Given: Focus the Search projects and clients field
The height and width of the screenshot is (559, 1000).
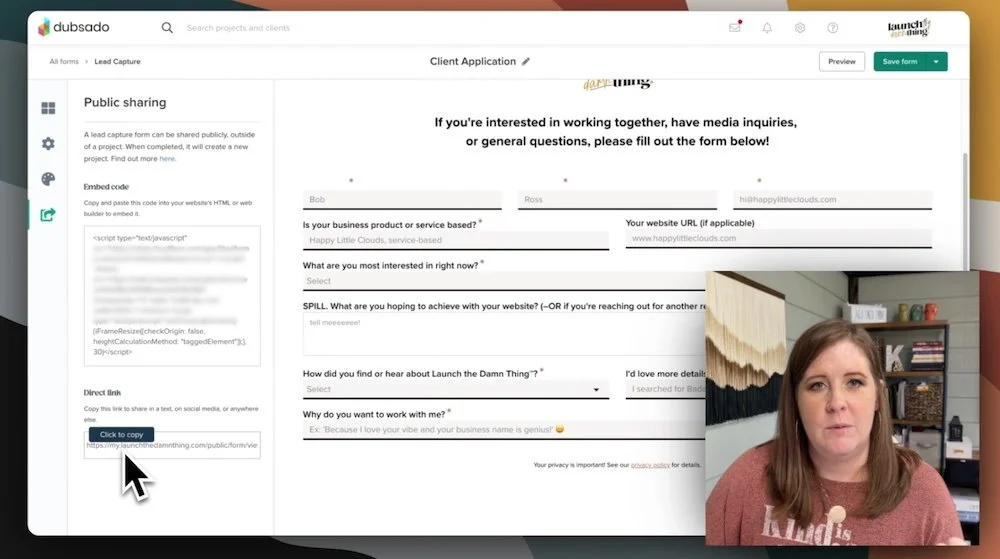Looking at the screenshot, I should point(238,28).
